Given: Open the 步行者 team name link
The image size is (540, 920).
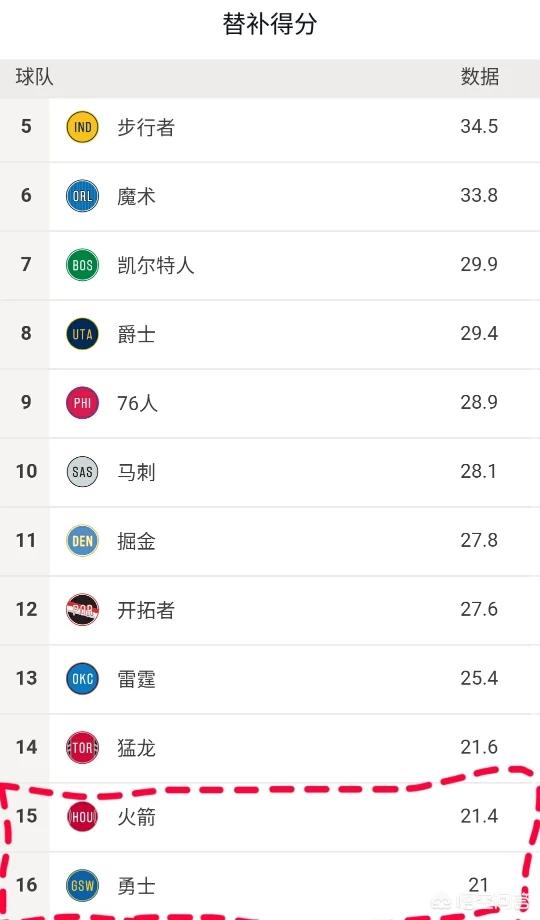Looking at the screenshot, I should pyautogui.click(x=146, y=127).
